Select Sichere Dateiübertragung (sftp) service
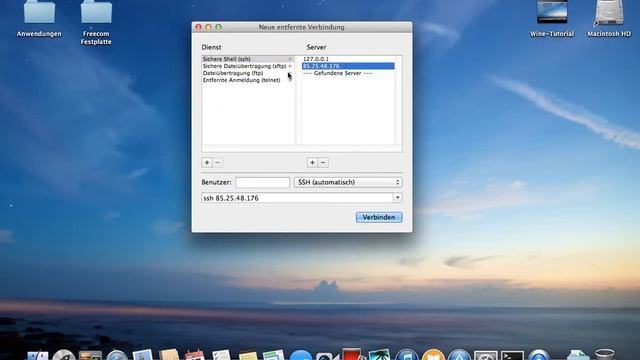This screenshot has height=360, width=640. coord(248,66)
